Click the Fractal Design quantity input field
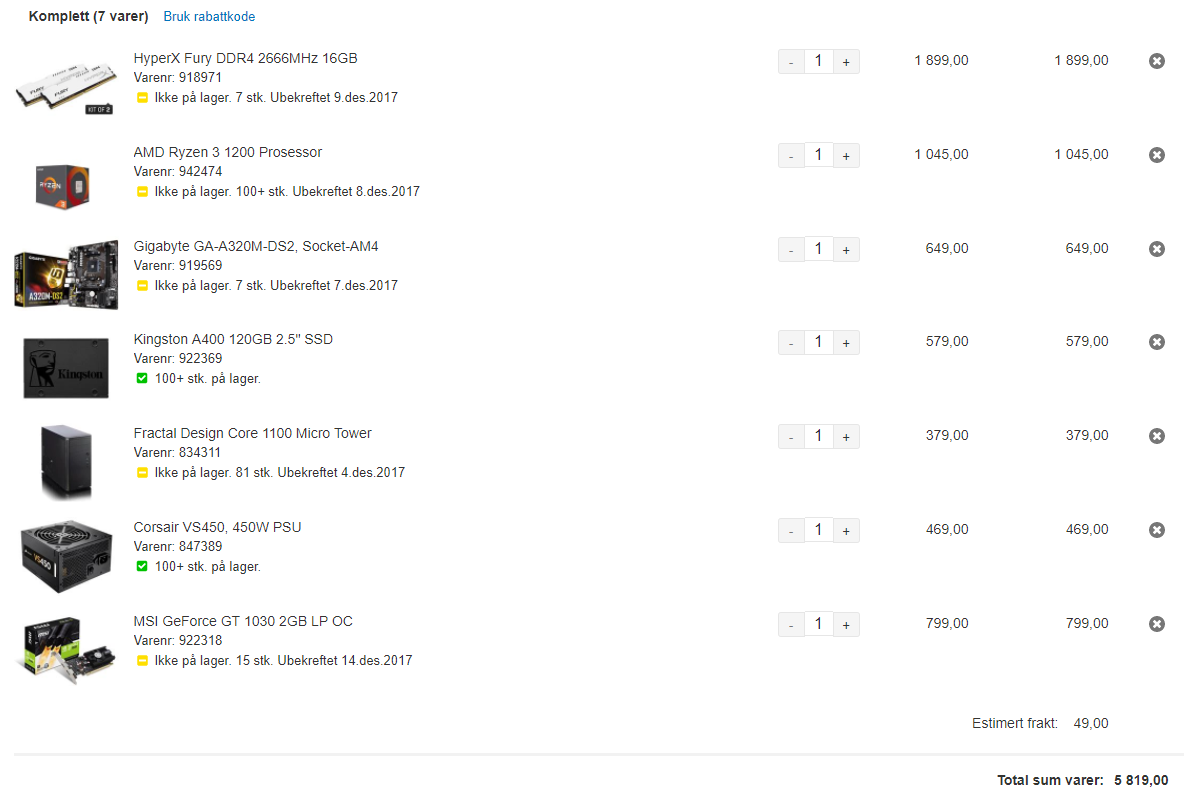The width and height of the screenshot is (1193, 799). (x=819, y=436)
